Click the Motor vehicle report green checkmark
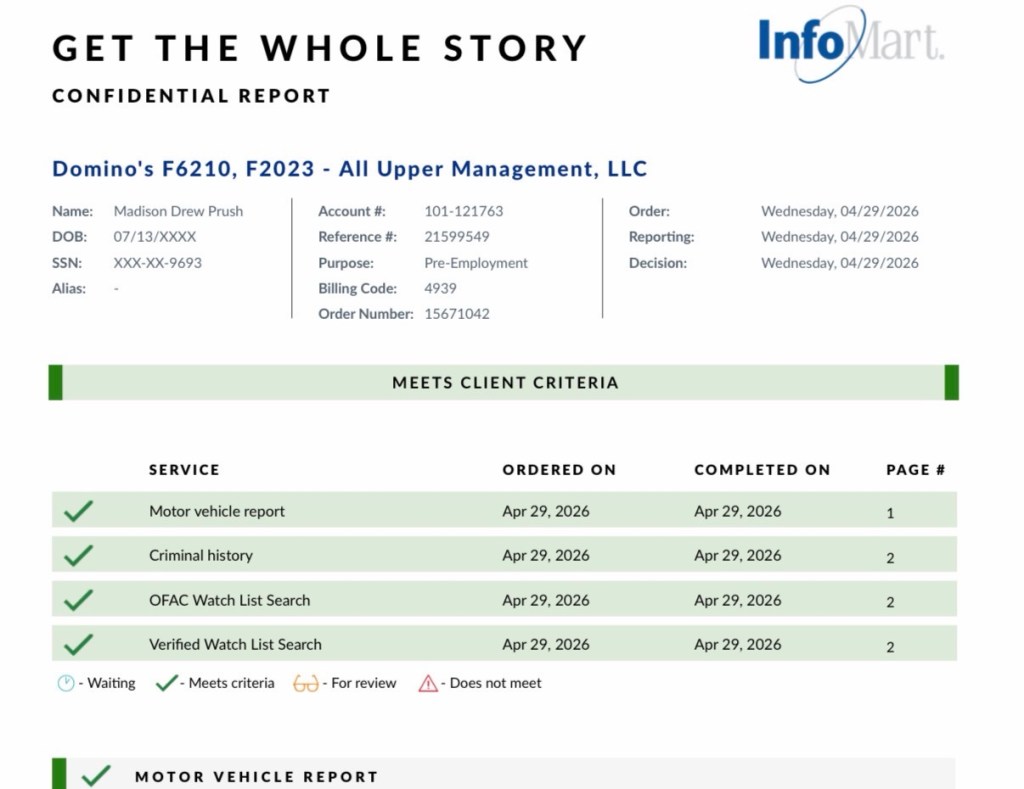This screenshot has height=789, width=1024. click(78, 511)
